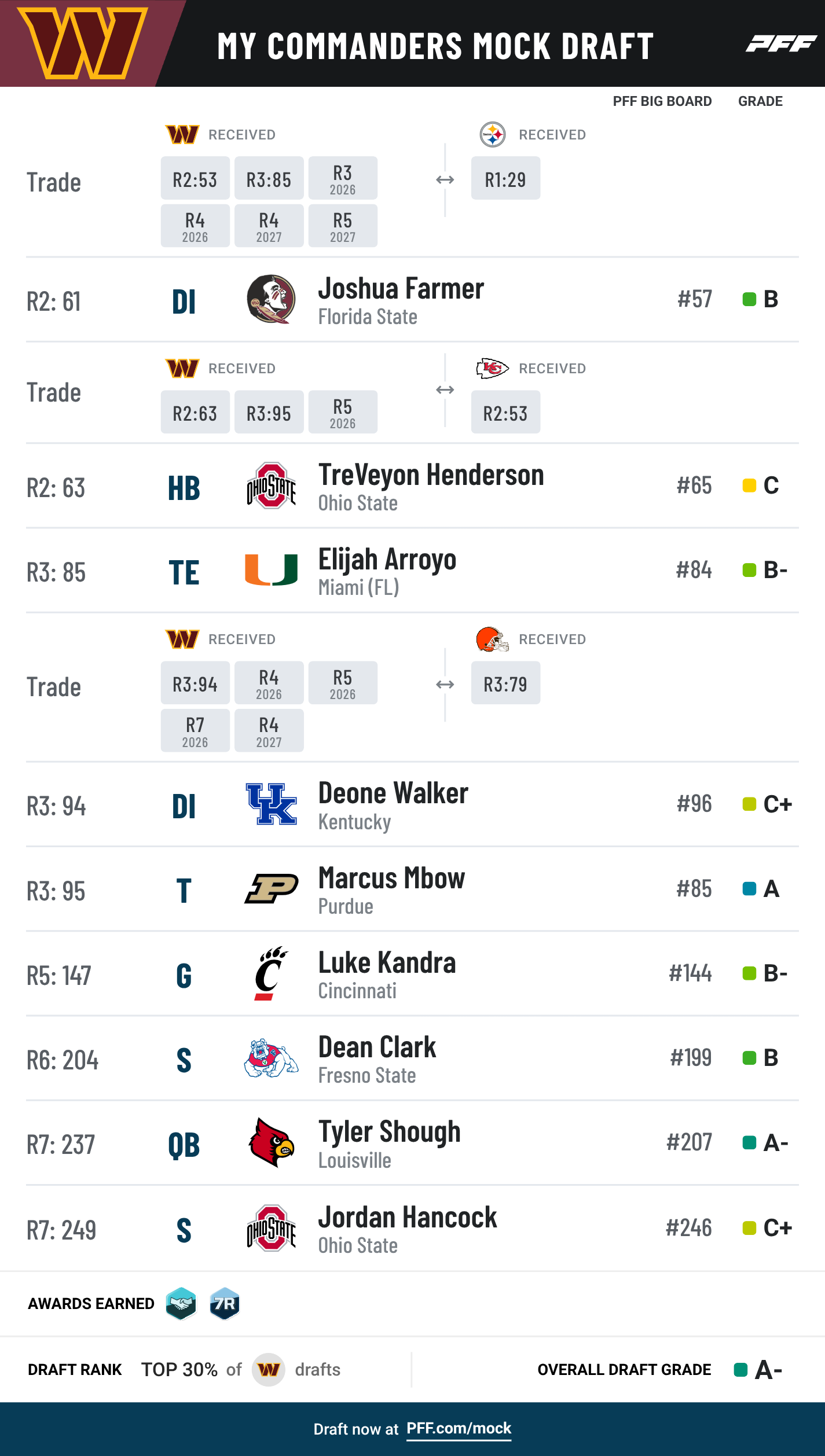
Task: Select the Chiefs logo in second trade
Action: [x=492, y=368]
